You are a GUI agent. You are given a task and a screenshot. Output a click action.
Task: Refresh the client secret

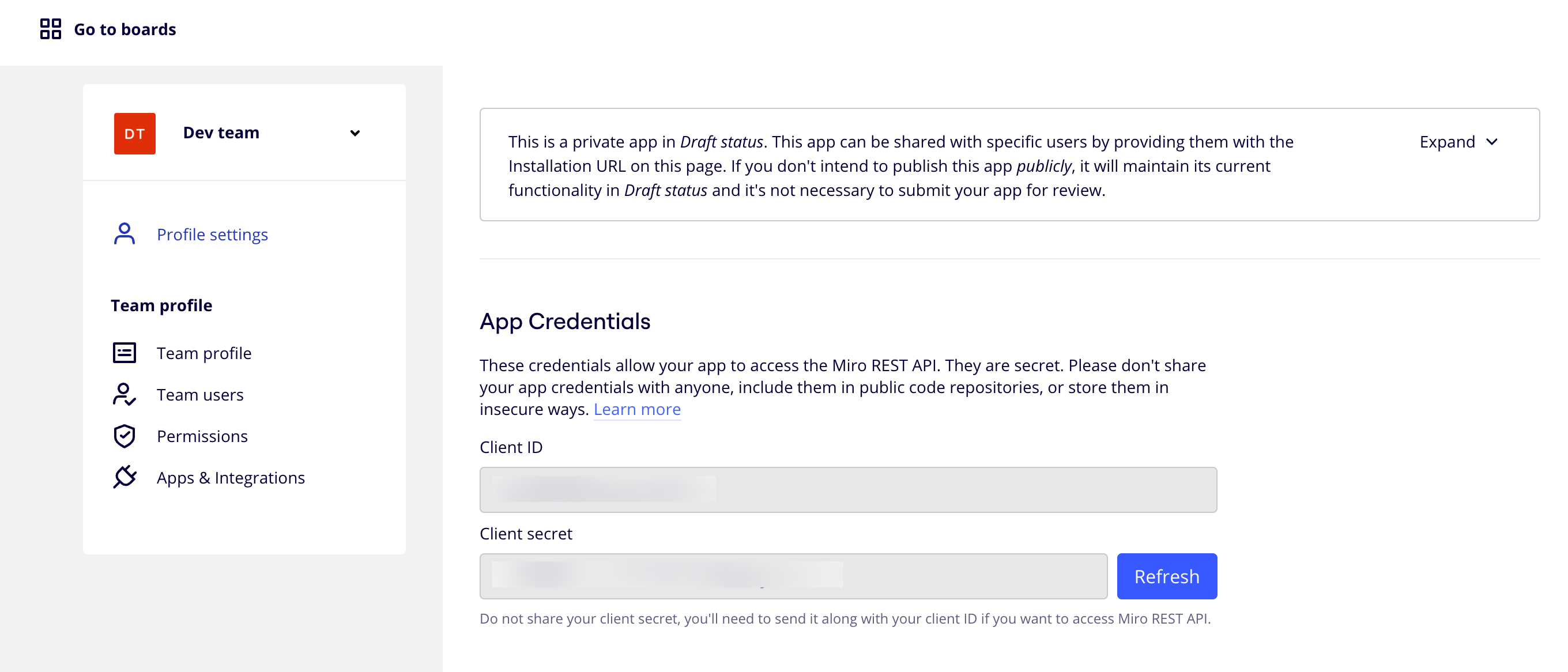click(x=1167, y=576)
